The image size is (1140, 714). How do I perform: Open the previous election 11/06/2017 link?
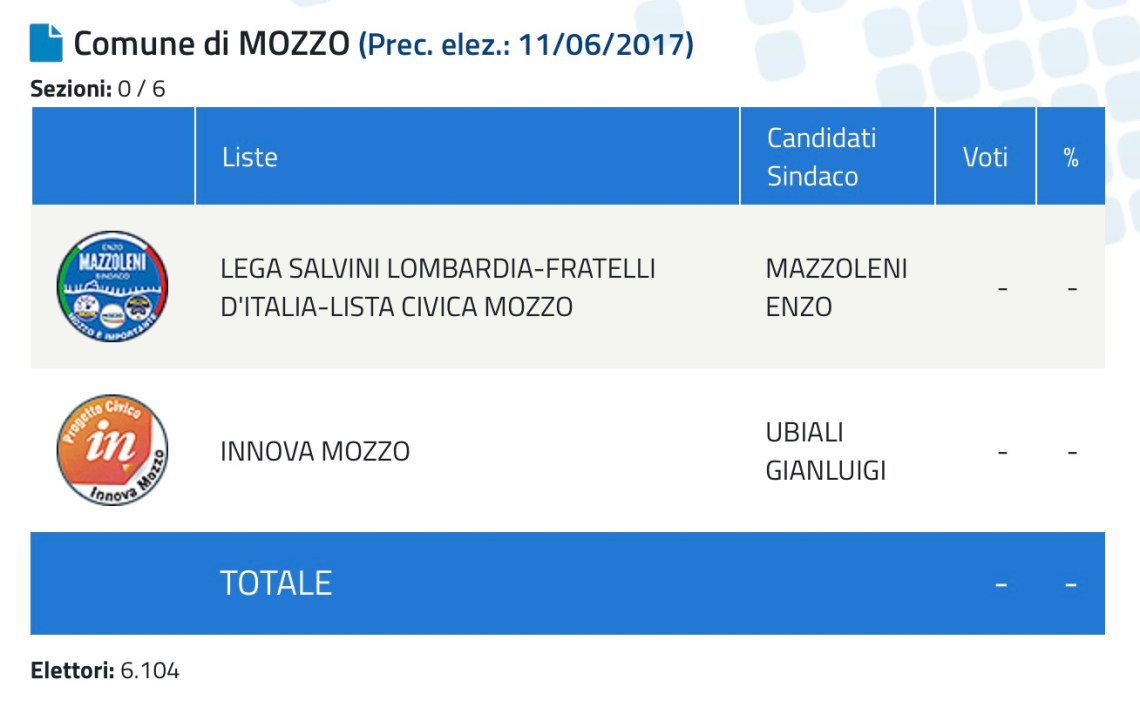(526, 45)
